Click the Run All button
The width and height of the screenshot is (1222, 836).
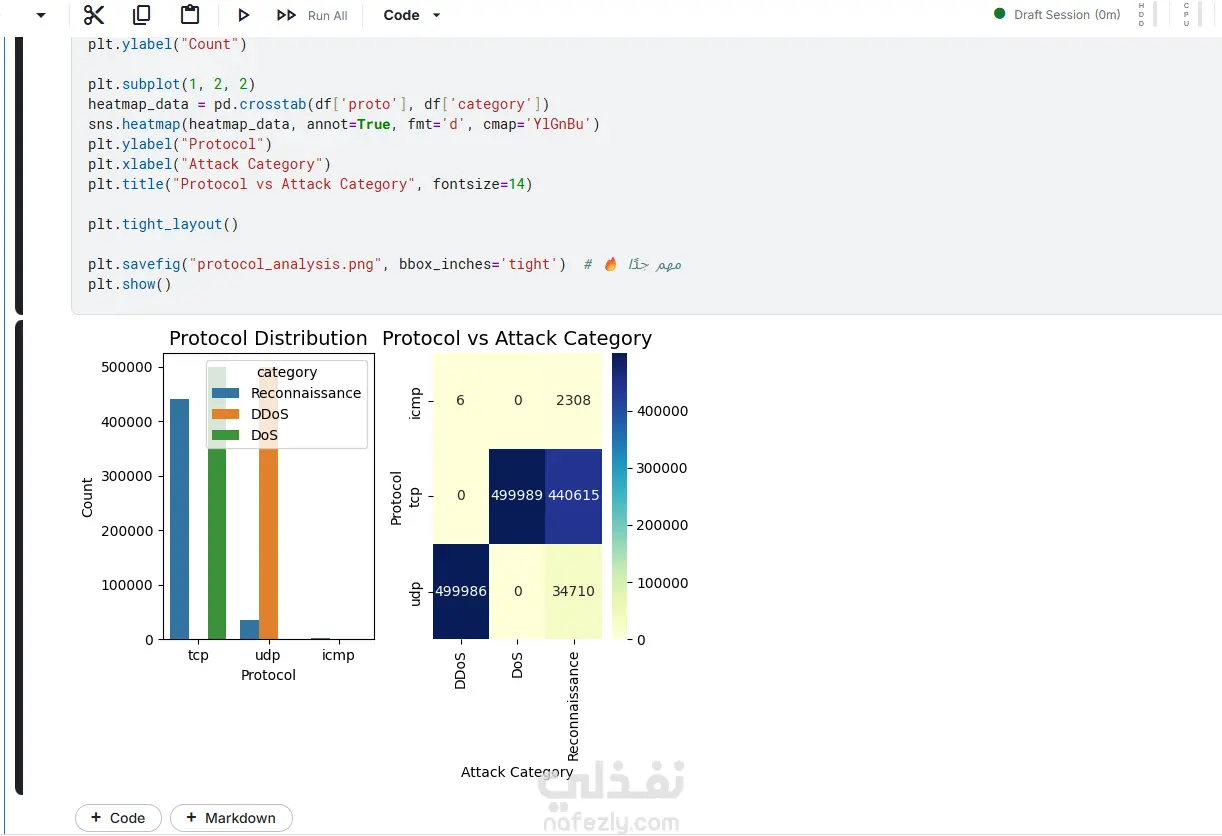(312, 15)
